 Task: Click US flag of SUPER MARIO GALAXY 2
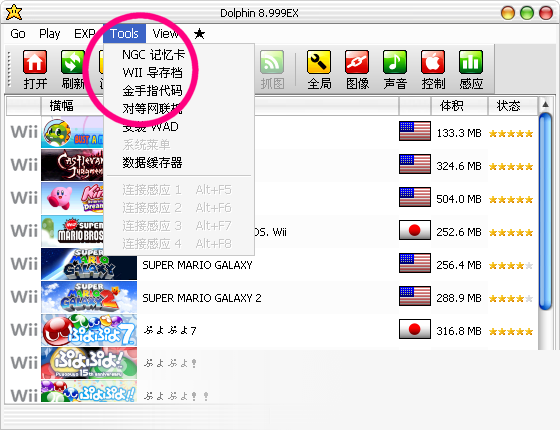[415, 296]
